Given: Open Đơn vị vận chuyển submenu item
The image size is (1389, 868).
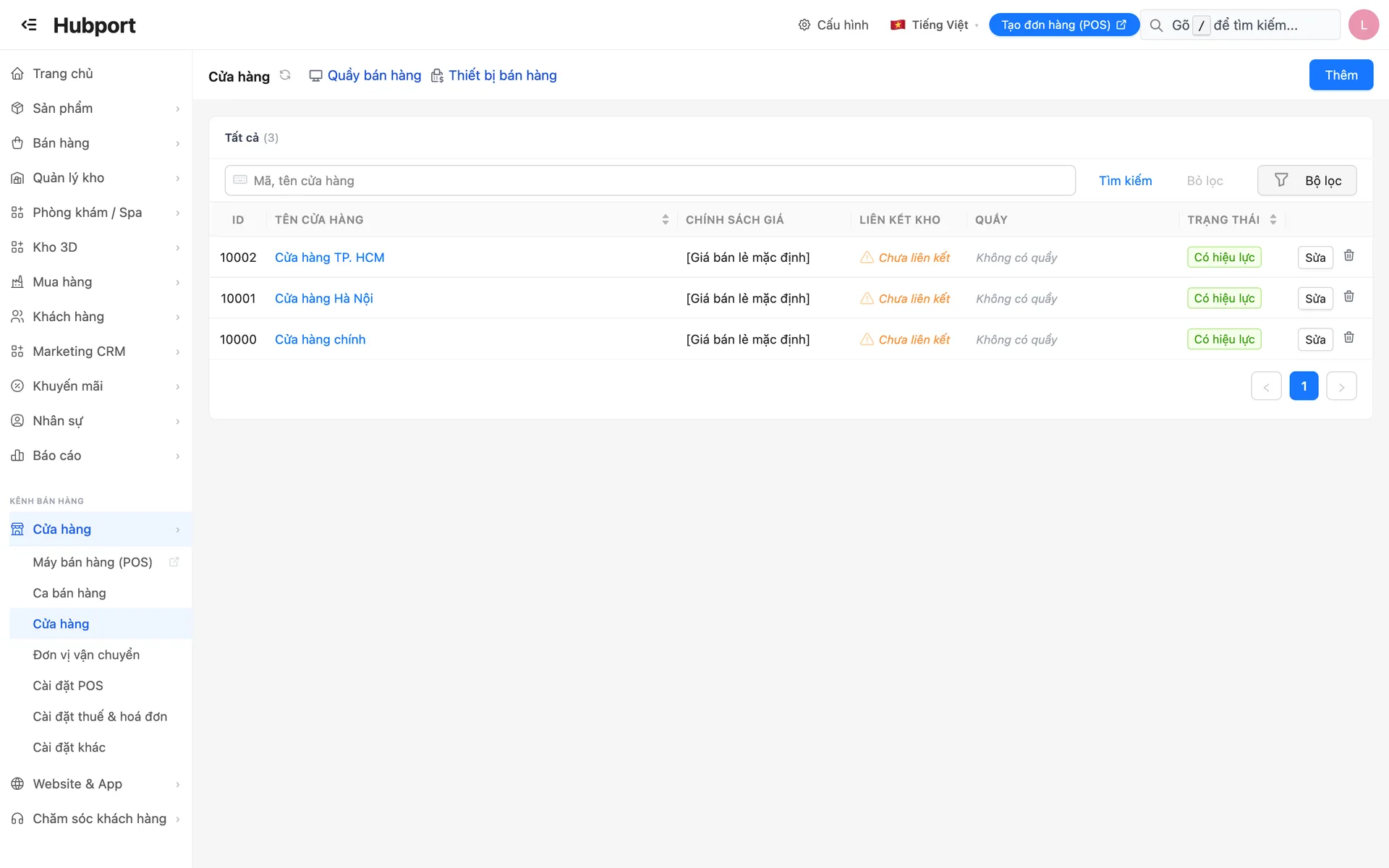Looking at the screenshot, I should click(x=86, y=655).
